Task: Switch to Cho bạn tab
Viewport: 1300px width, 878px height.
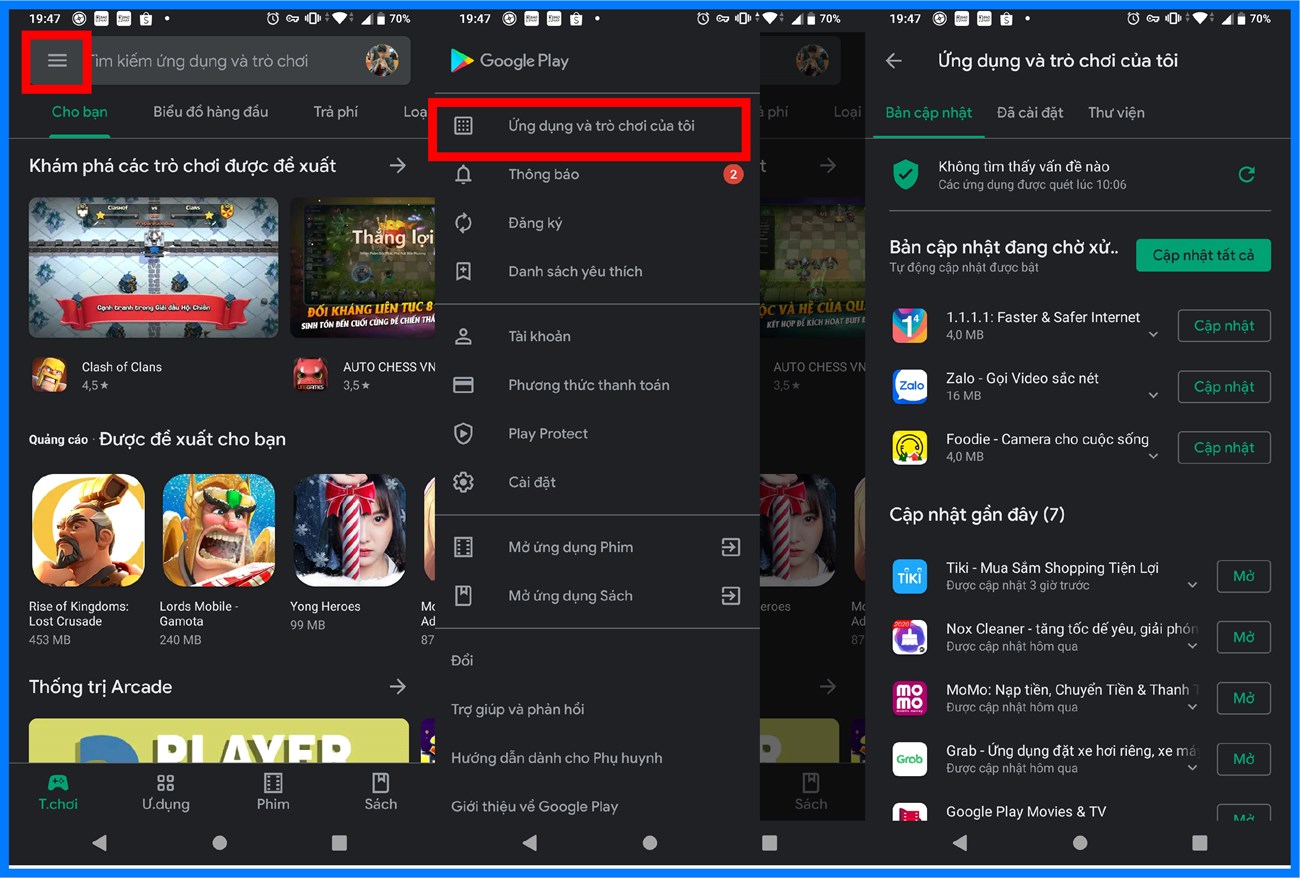Action: pyautogui.click(x=80, y=112)
